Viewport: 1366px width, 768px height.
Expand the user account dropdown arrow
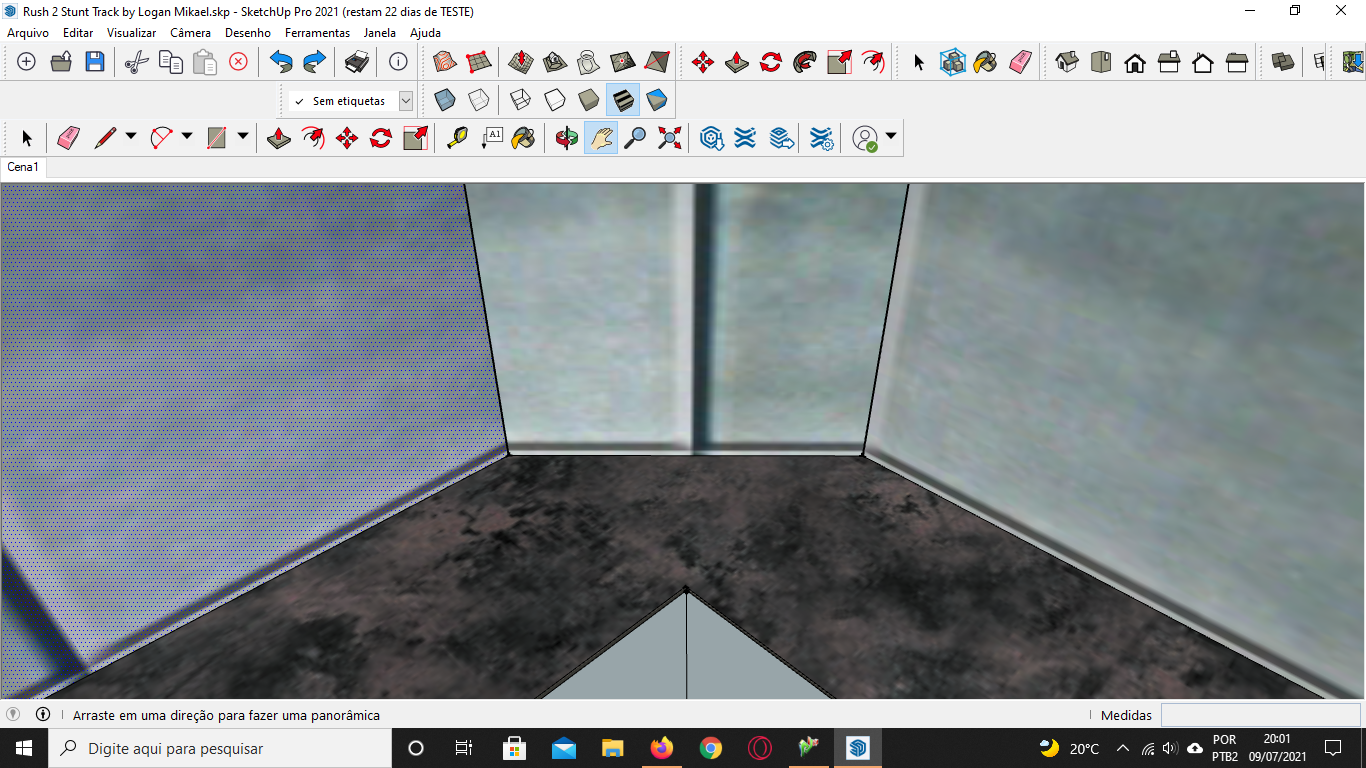point(891,137)
